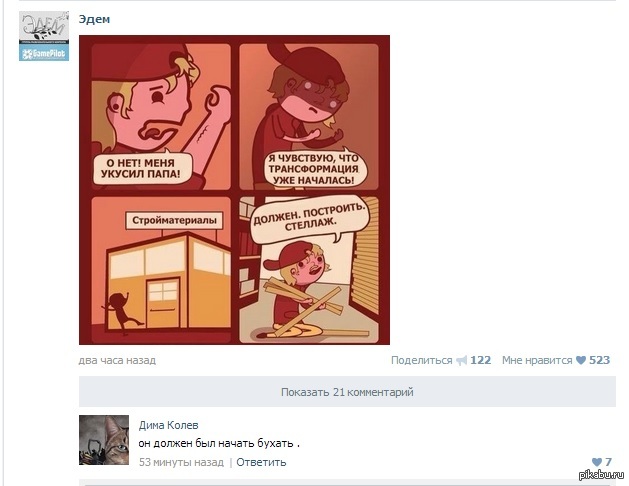This screenshot has height=486, width=629.
Task: Click the comment like count 7
Action: [608, 462]
